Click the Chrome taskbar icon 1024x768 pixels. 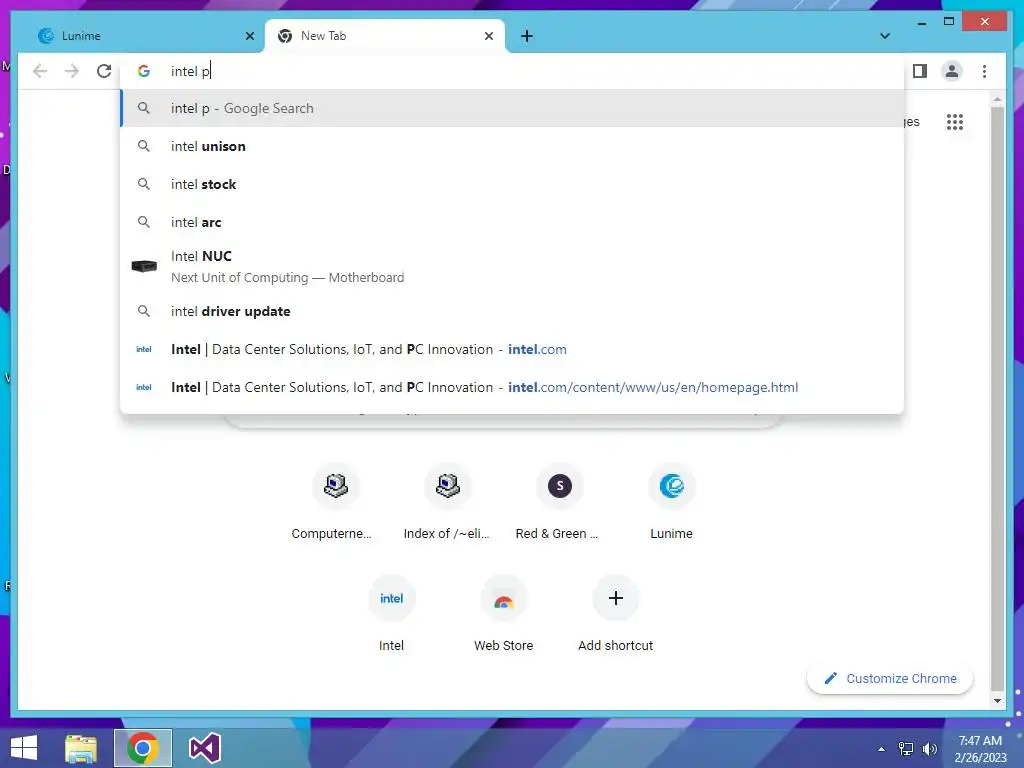142,748
